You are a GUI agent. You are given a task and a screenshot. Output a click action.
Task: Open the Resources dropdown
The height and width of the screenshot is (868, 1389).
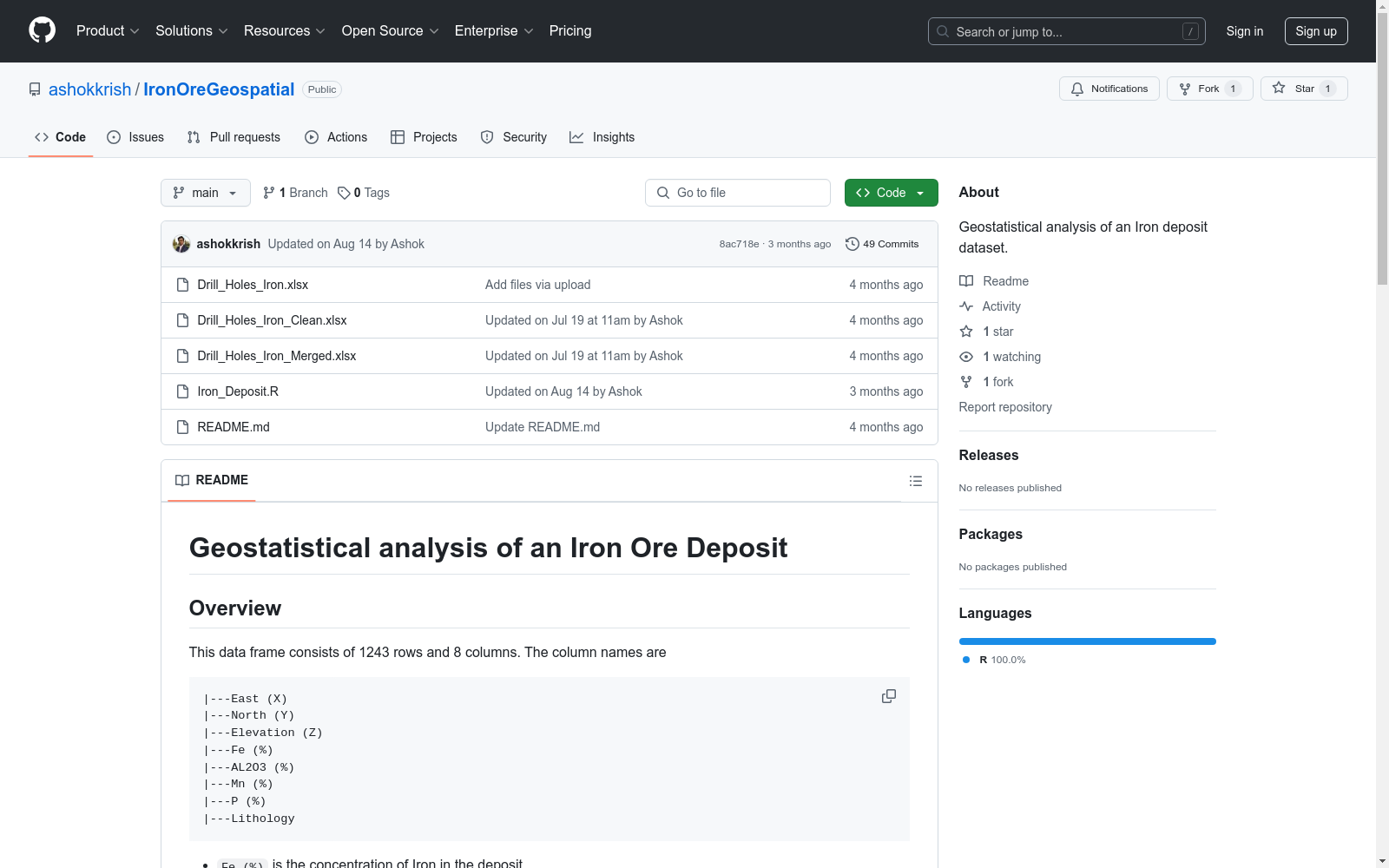(x=285, y=31)
